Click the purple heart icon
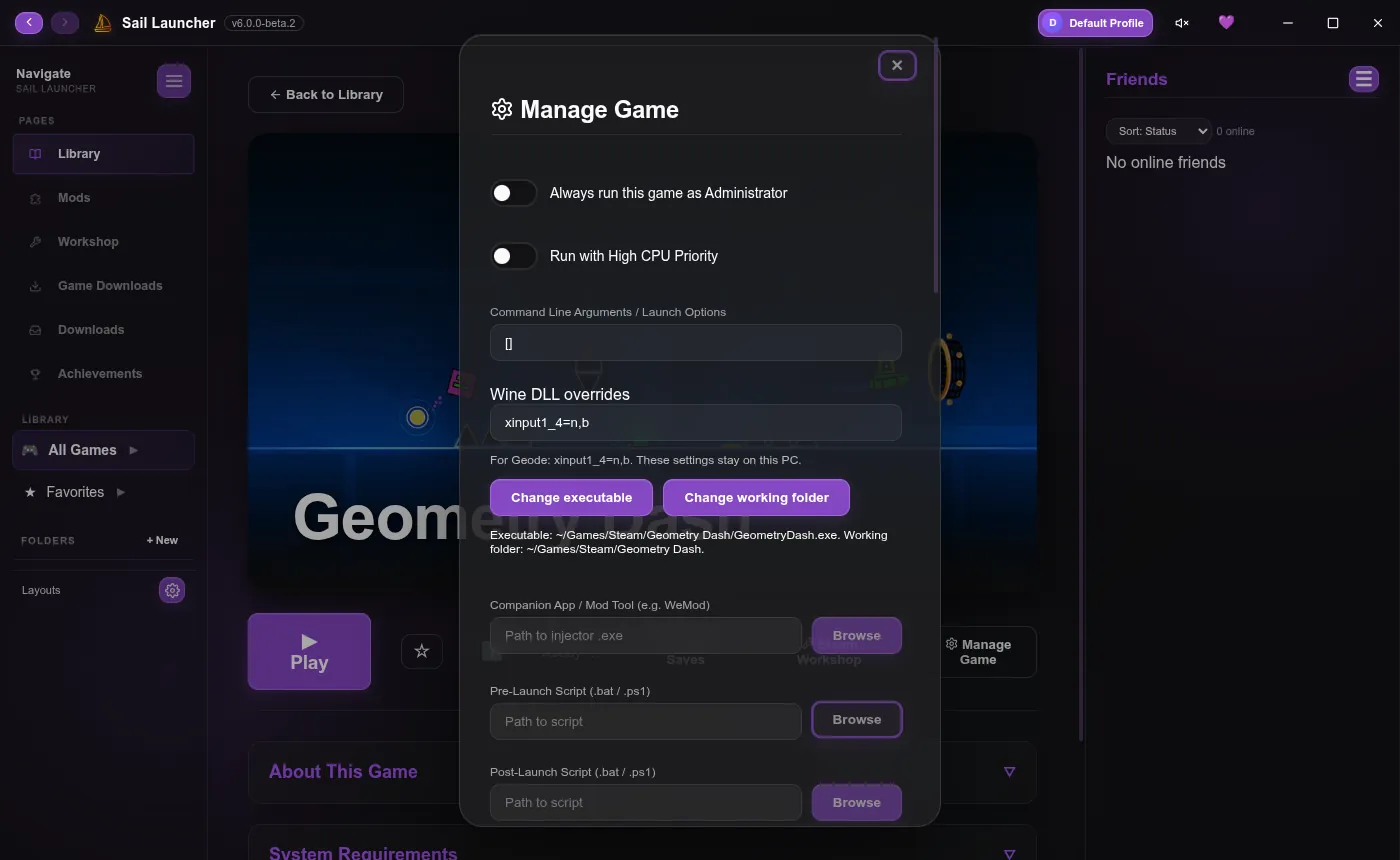 click(1226, 22)
